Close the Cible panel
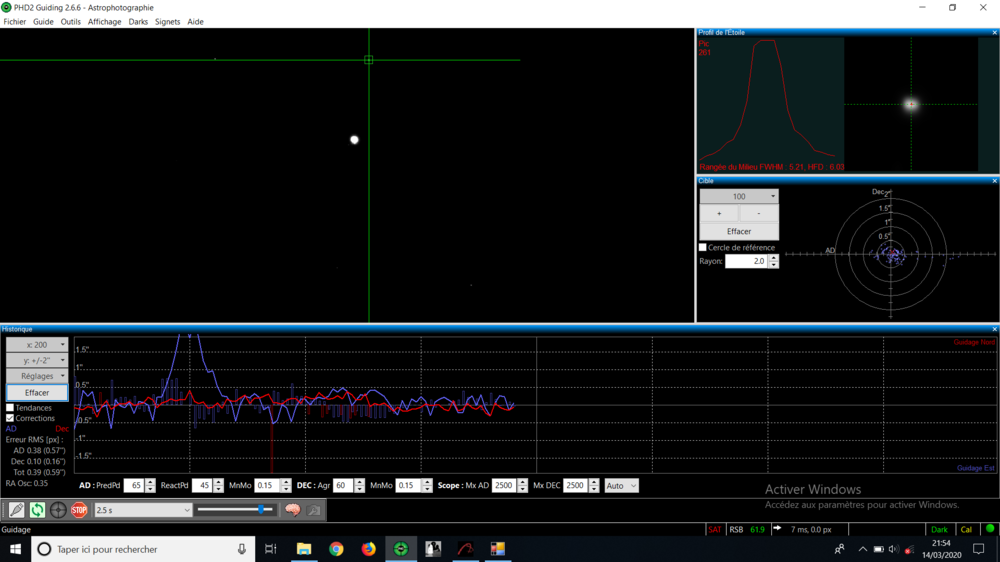This screenshot has width=1000, height=562. click(994, 181)
